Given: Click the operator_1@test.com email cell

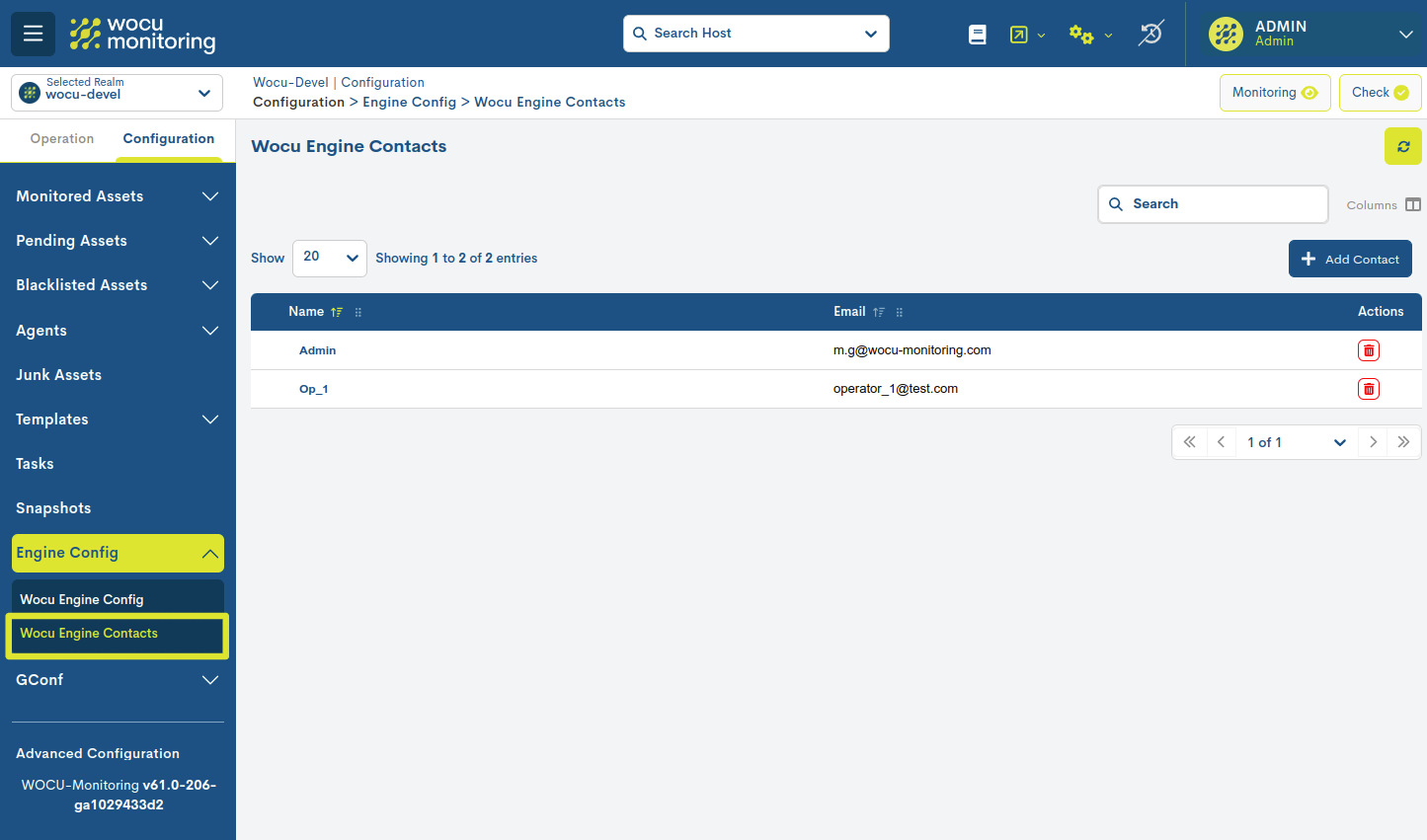Looking at the screenshot, I should 896,389.
